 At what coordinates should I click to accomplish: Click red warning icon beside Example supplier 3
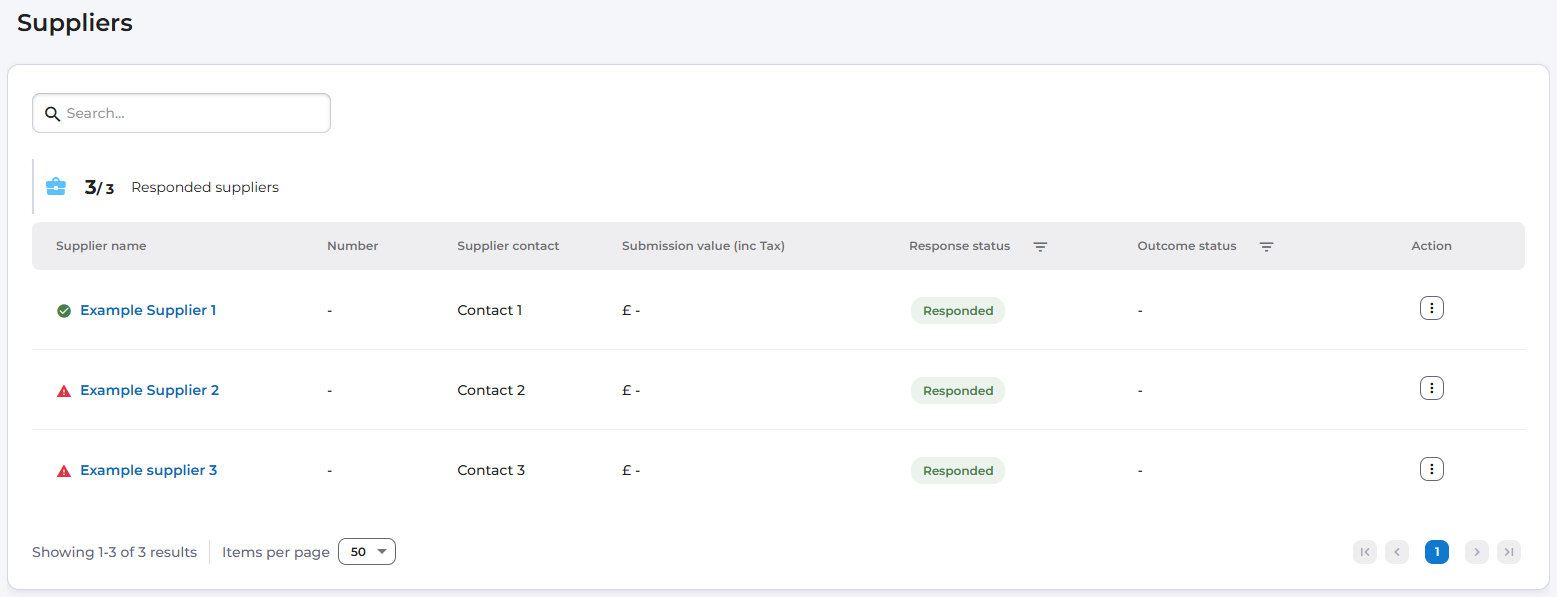point(64,471)
